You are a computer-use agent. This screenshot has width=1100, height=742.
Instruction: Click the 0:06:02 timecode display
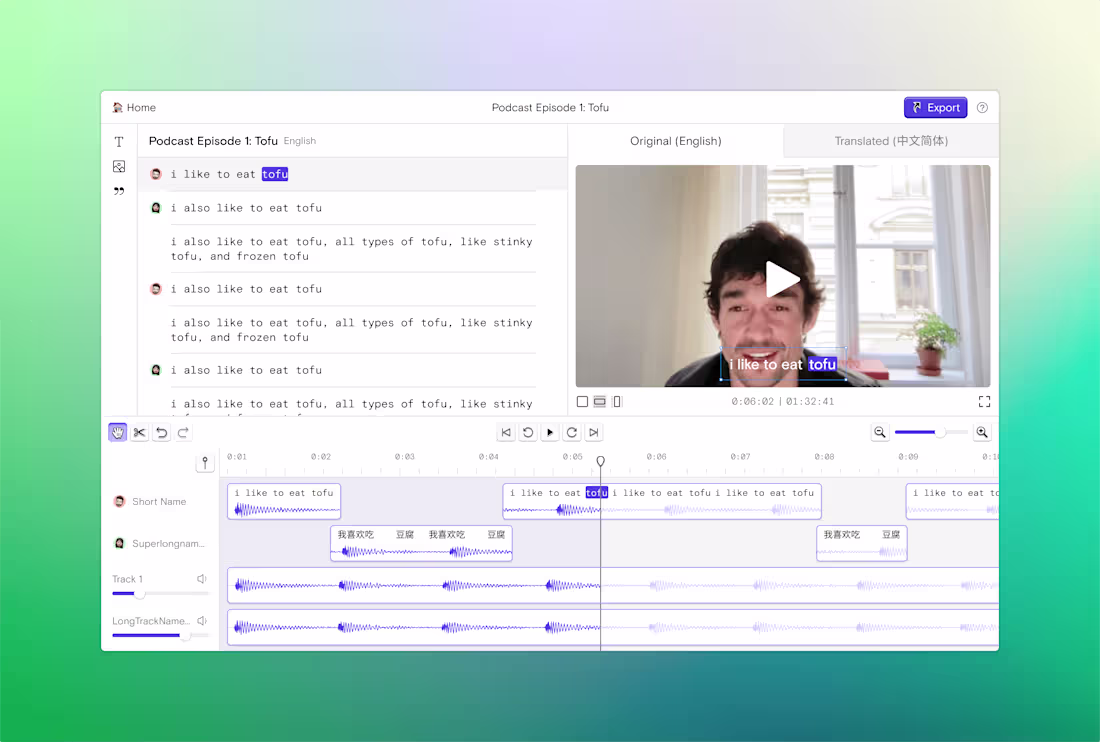[752, 401]
